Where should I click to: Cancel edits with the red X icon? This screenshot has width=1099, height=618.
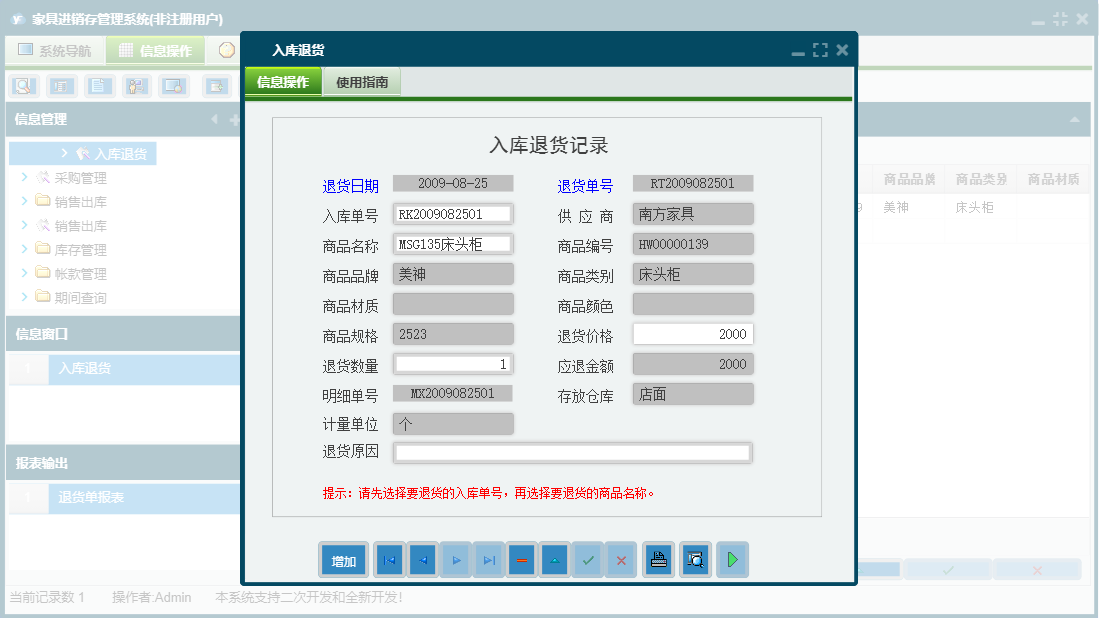(621, 559)
